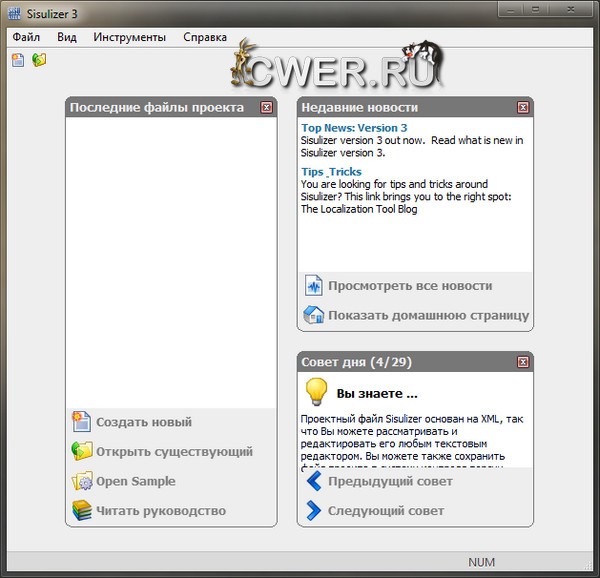Click the Показать домашнюю страницу label
This screenshot has height=578, width=600.
coord(429,316)
